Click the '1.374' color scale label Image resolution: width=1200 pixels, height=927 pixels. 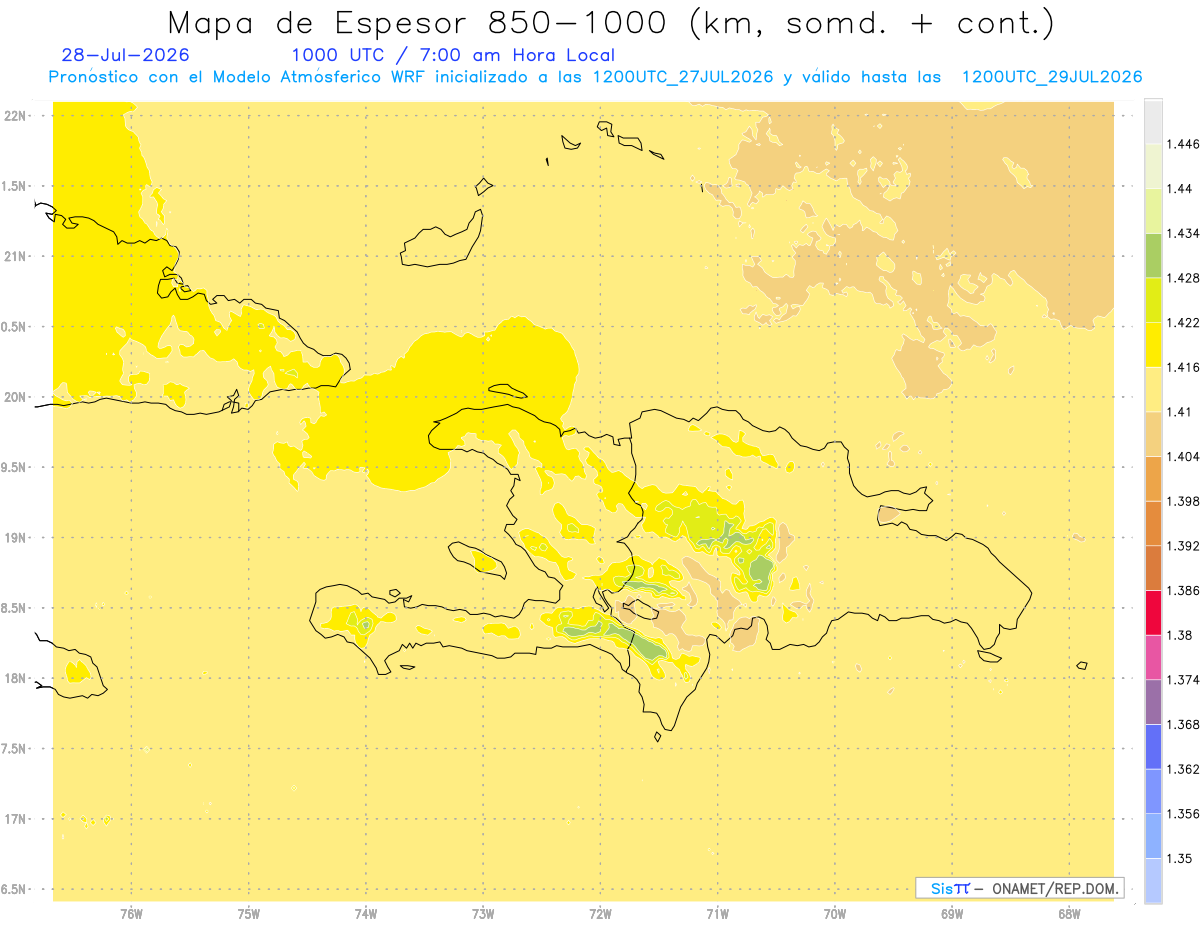[x=1183, y=680]
